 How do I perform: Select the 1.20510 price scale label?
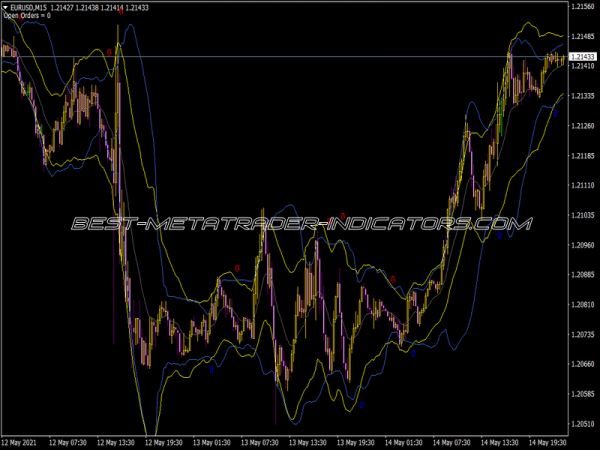tap(582, 423)
